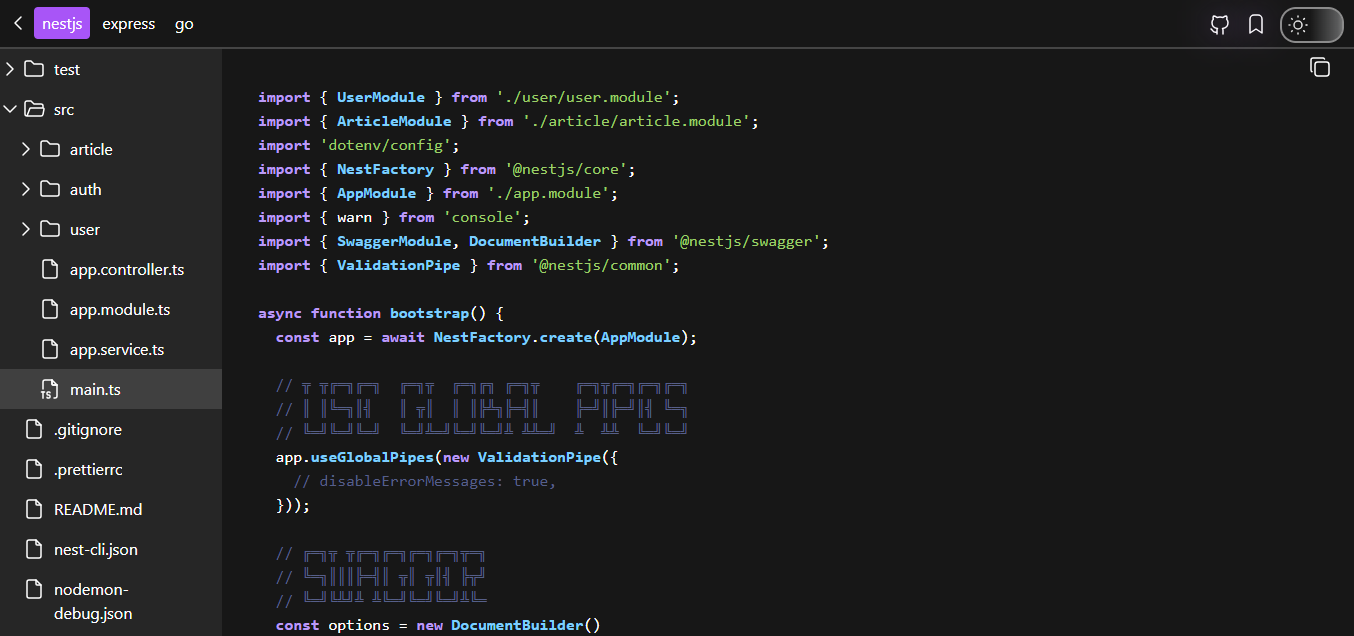This screenshot has height=636, width=1354.
Task: Open nest-cli.json file
Action: coord(96,549)
